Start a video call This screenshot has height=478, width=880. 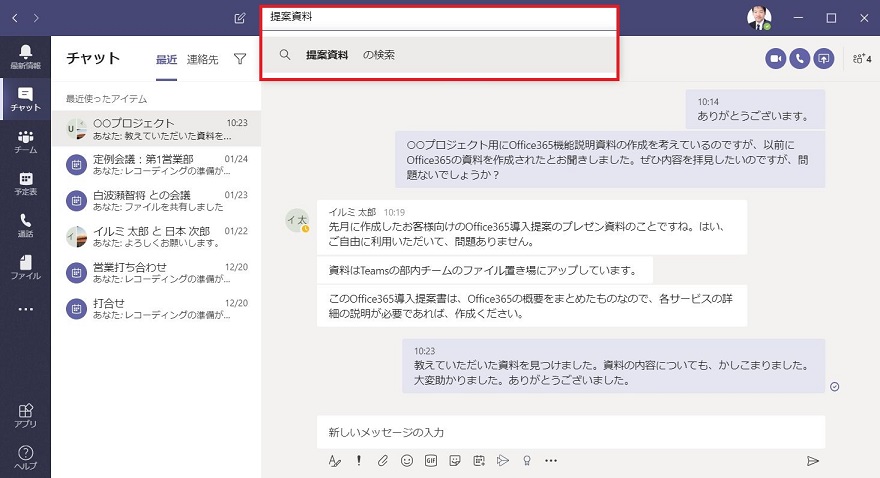[x=776, y=58]
